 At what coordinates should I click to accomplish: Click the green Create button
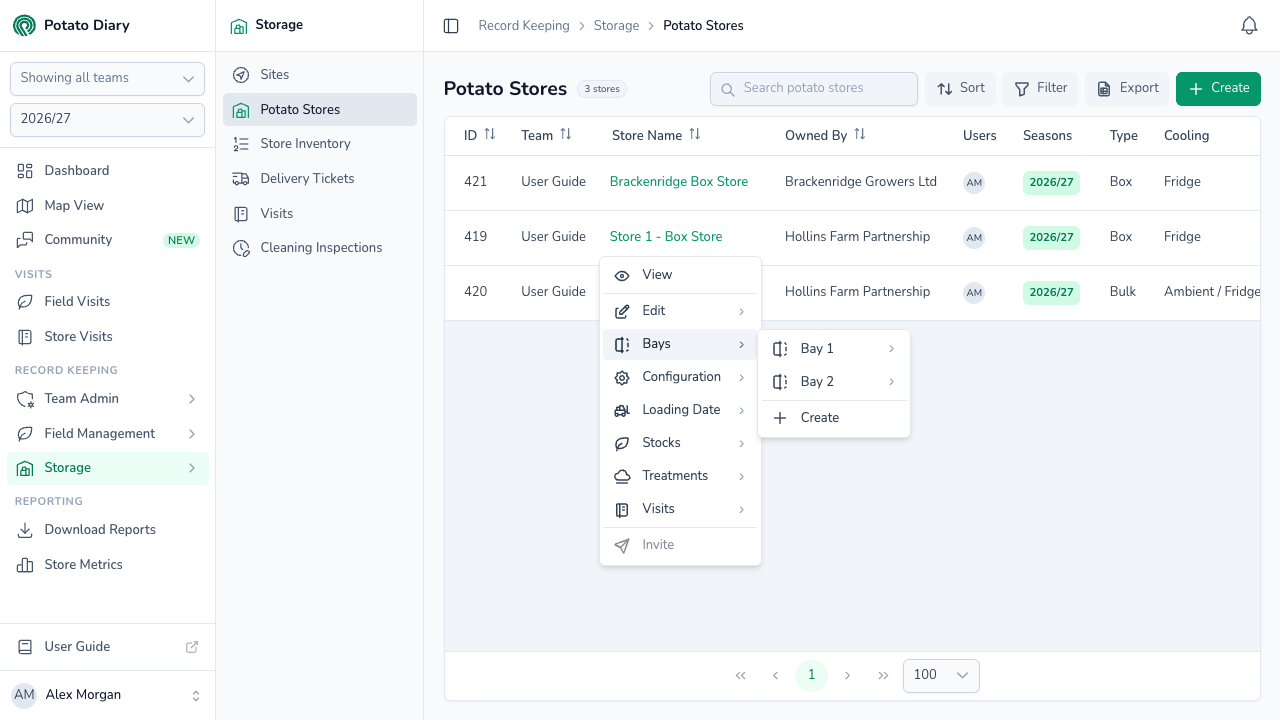tap(1218, 88)
